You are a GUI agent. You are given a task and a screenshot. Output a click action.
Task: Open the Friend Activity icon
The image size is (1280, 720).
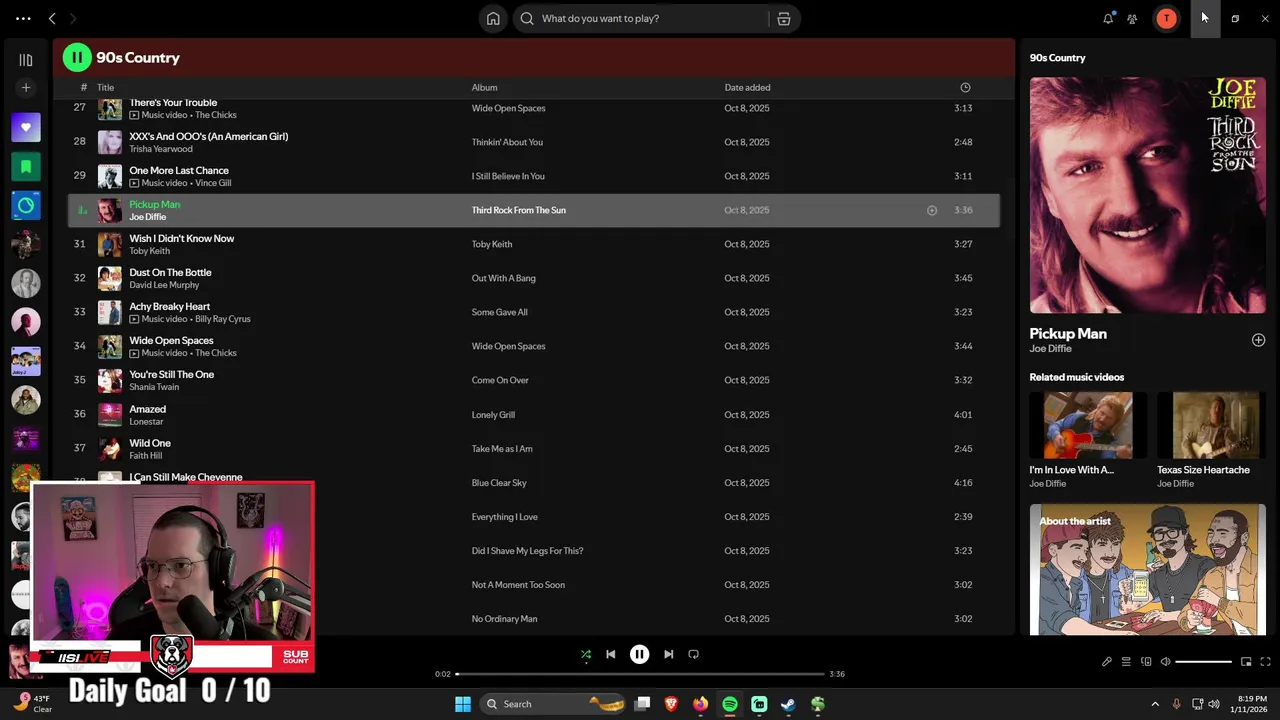pyautogui.click(x=1132, y=18)
